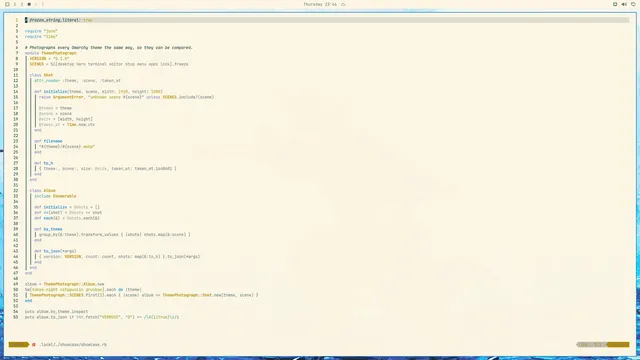
Task: Click line number 32 in gutter
Action: (16, 191)
